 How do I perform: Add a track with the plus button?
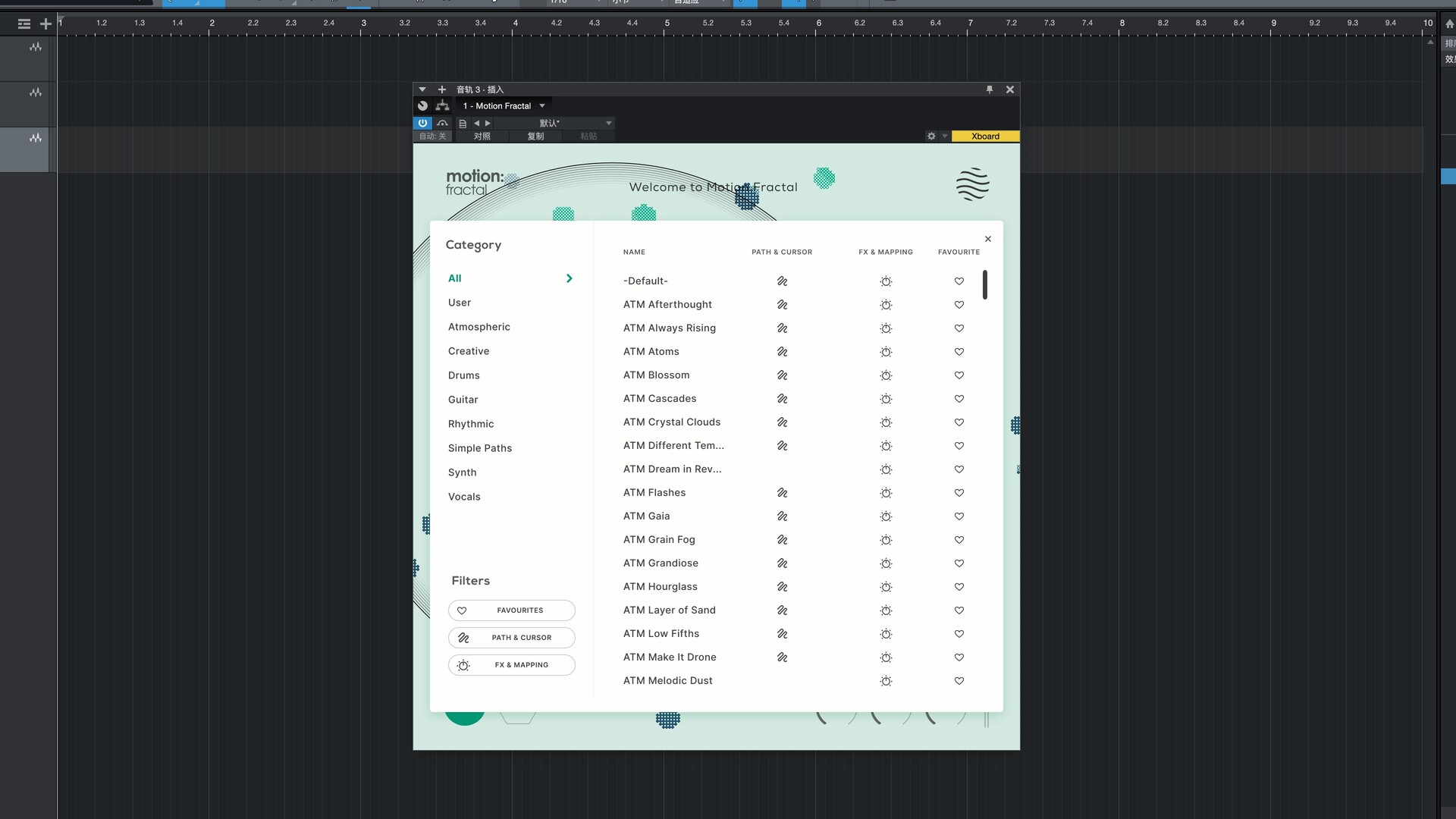[x=45, y=24]
